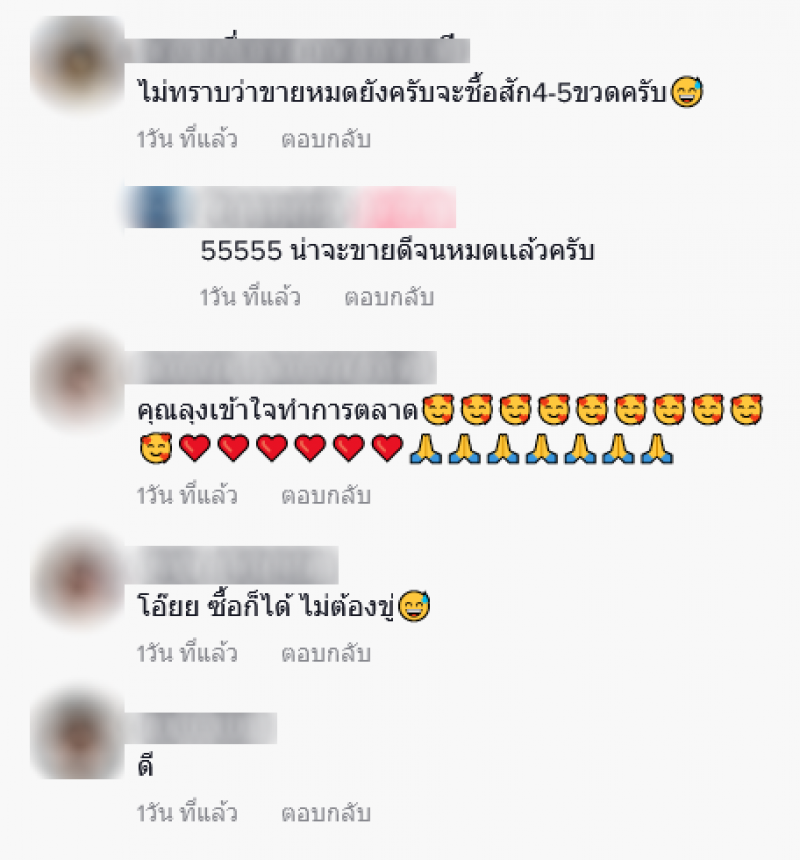Open the first commenter's blurred profile picture

77,63
